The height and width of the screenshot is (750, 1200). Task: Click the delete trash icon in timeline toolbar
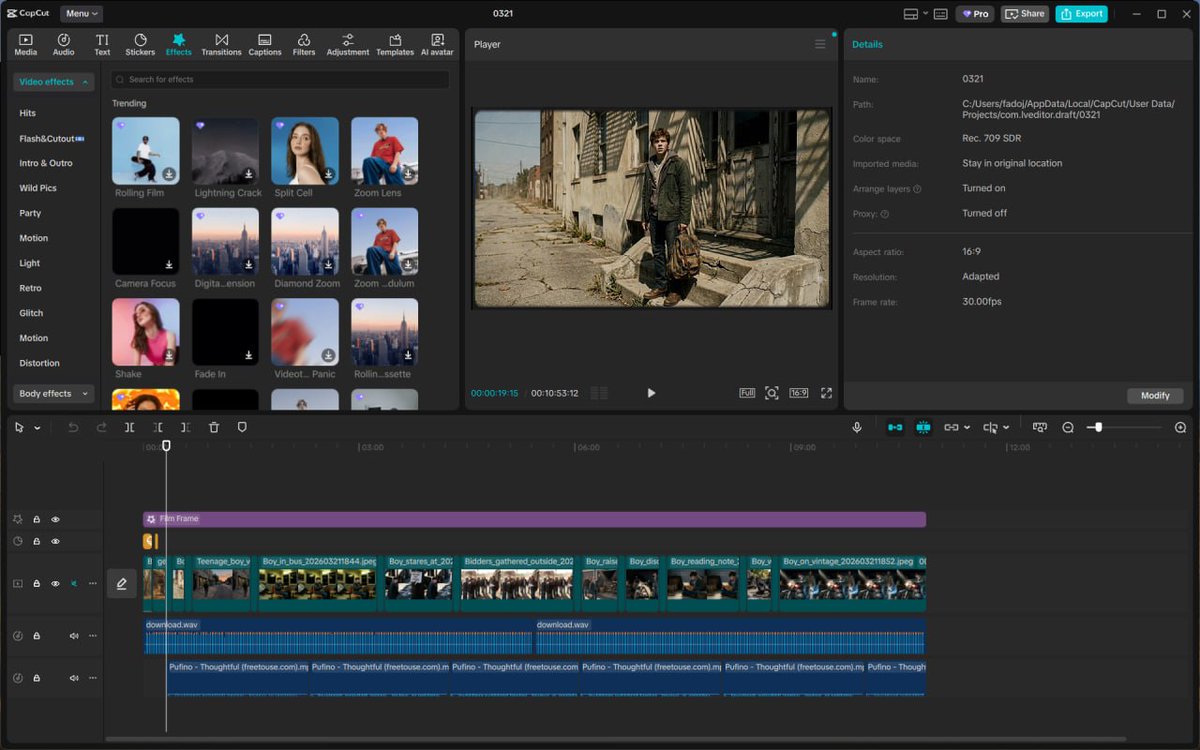[214, 427]
